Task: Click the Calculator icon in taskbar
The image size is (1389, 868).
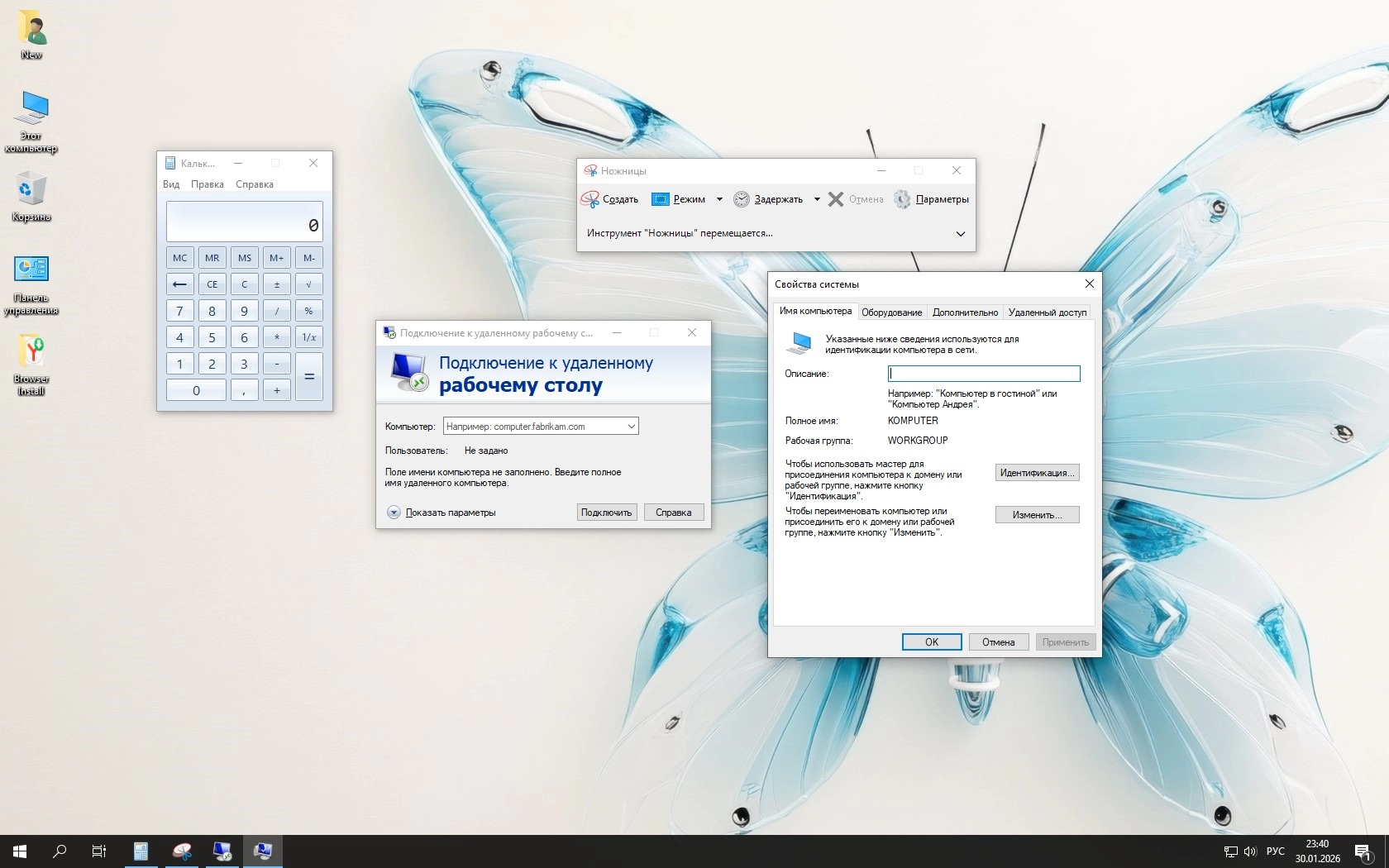Action: coord(141,851)
